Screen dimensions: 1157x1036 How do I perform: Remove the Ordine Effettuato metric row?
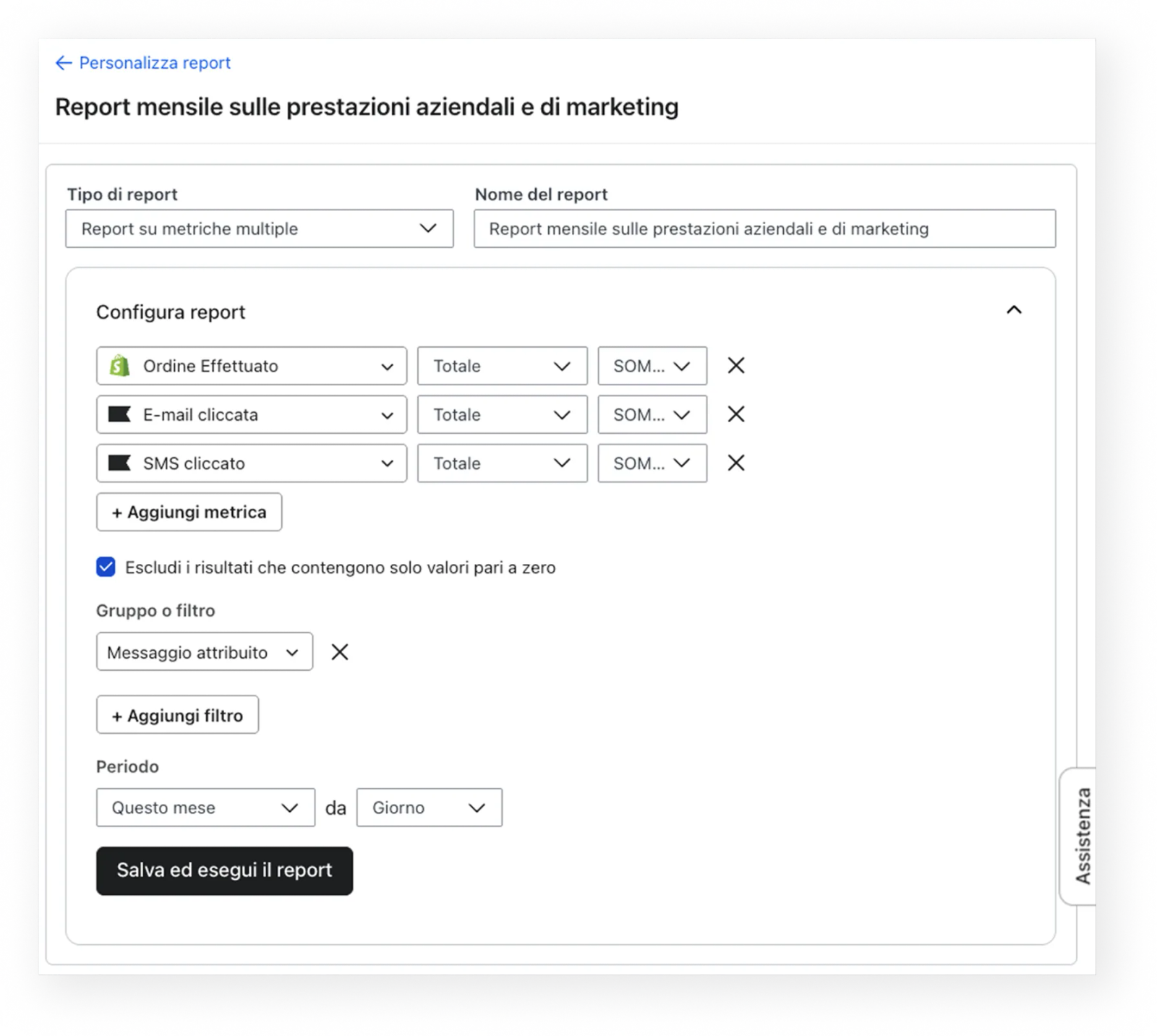(735, 366)
